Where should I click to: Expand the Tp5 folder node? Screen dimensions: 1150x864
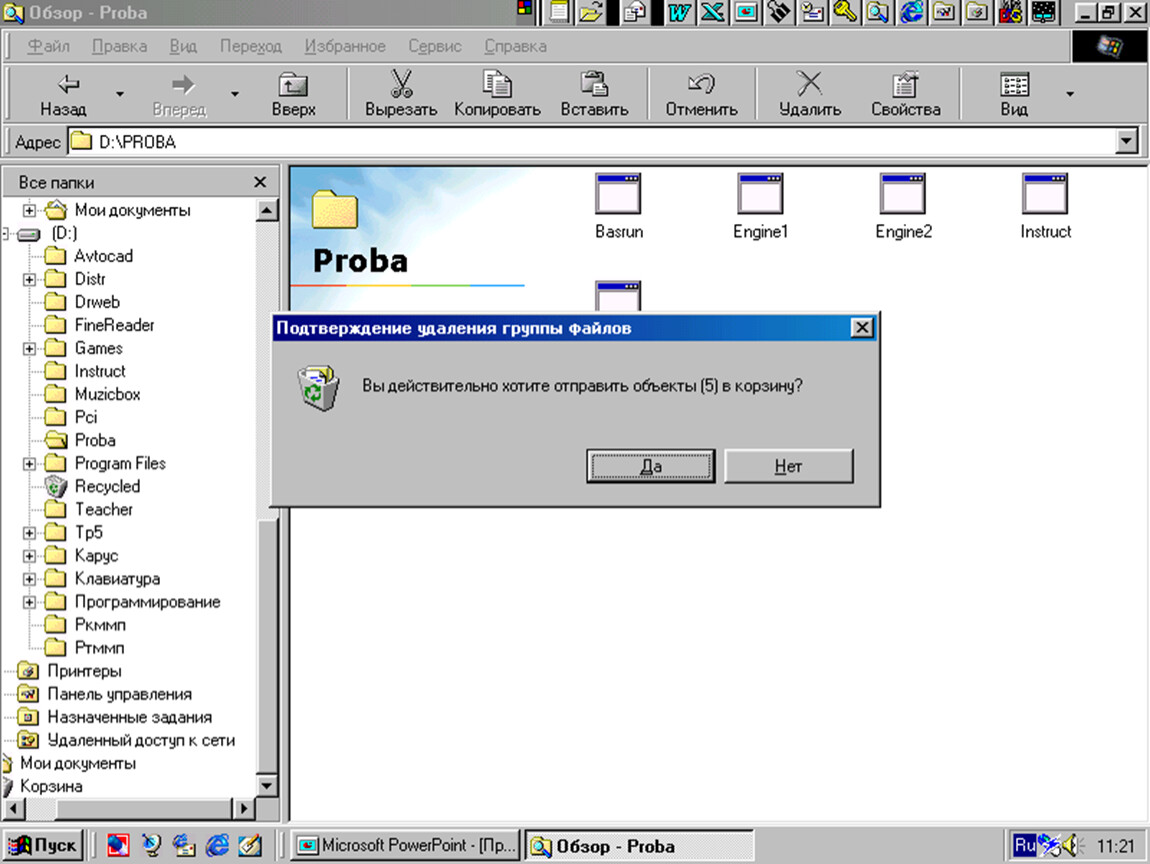(29, 532)
